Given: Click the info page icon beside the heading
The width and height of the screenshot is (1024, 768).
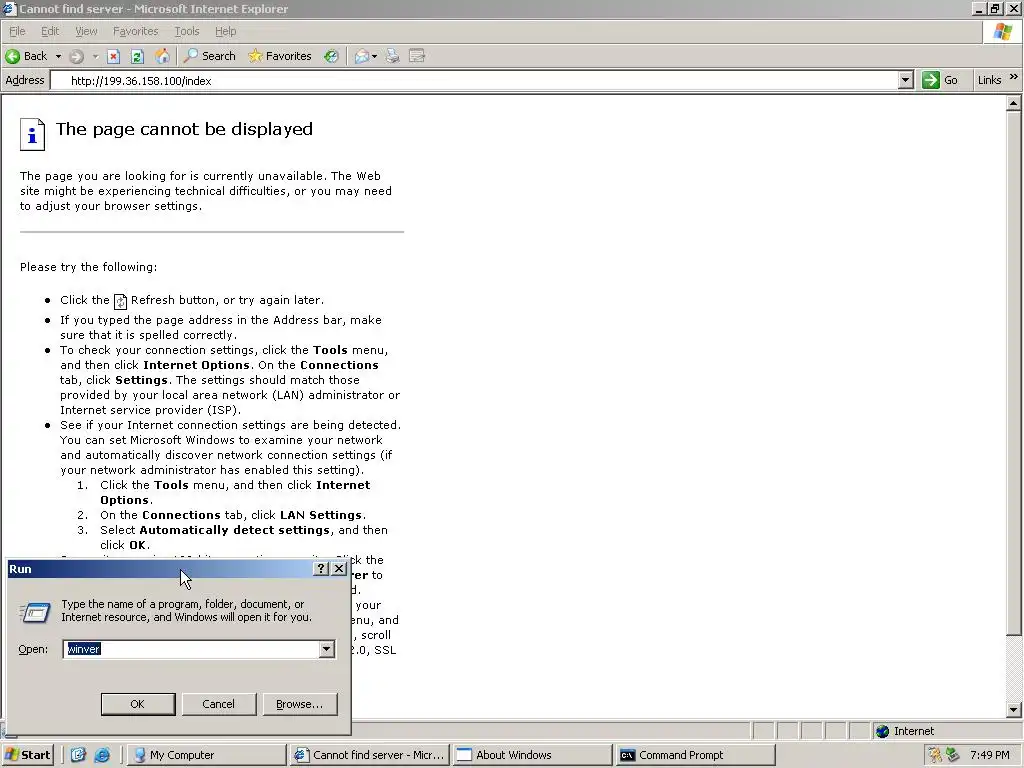Looking at the screenshot, I should coord(32,135).
